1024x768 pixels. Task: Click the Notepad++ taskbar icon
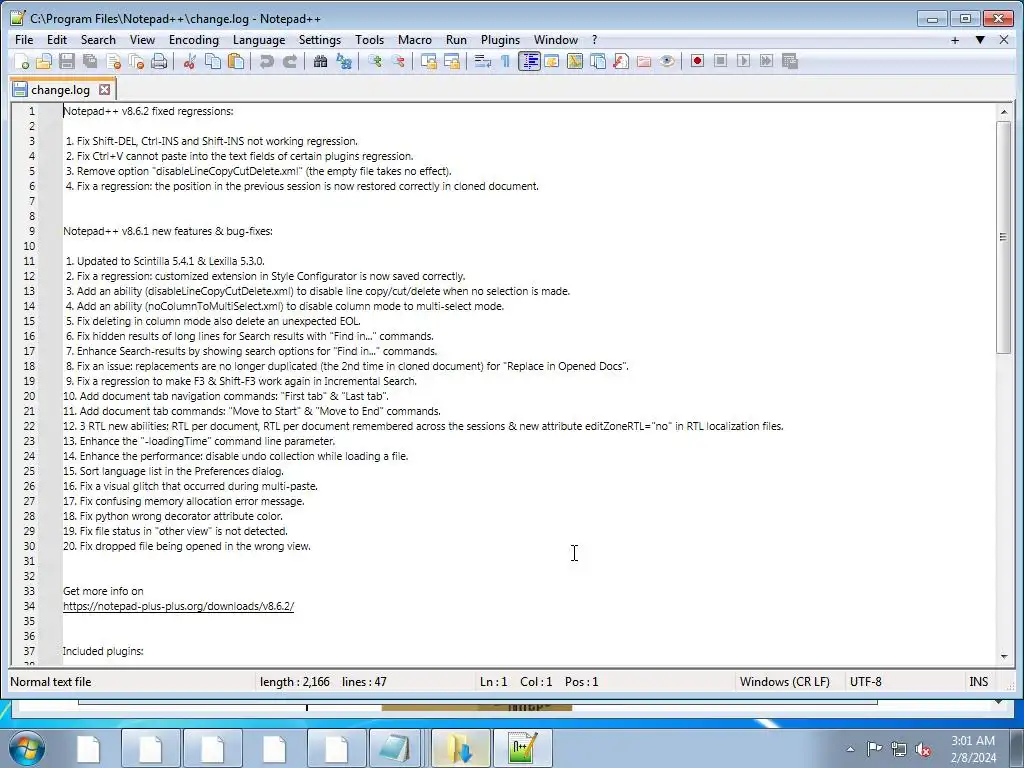tap(523, 748)
